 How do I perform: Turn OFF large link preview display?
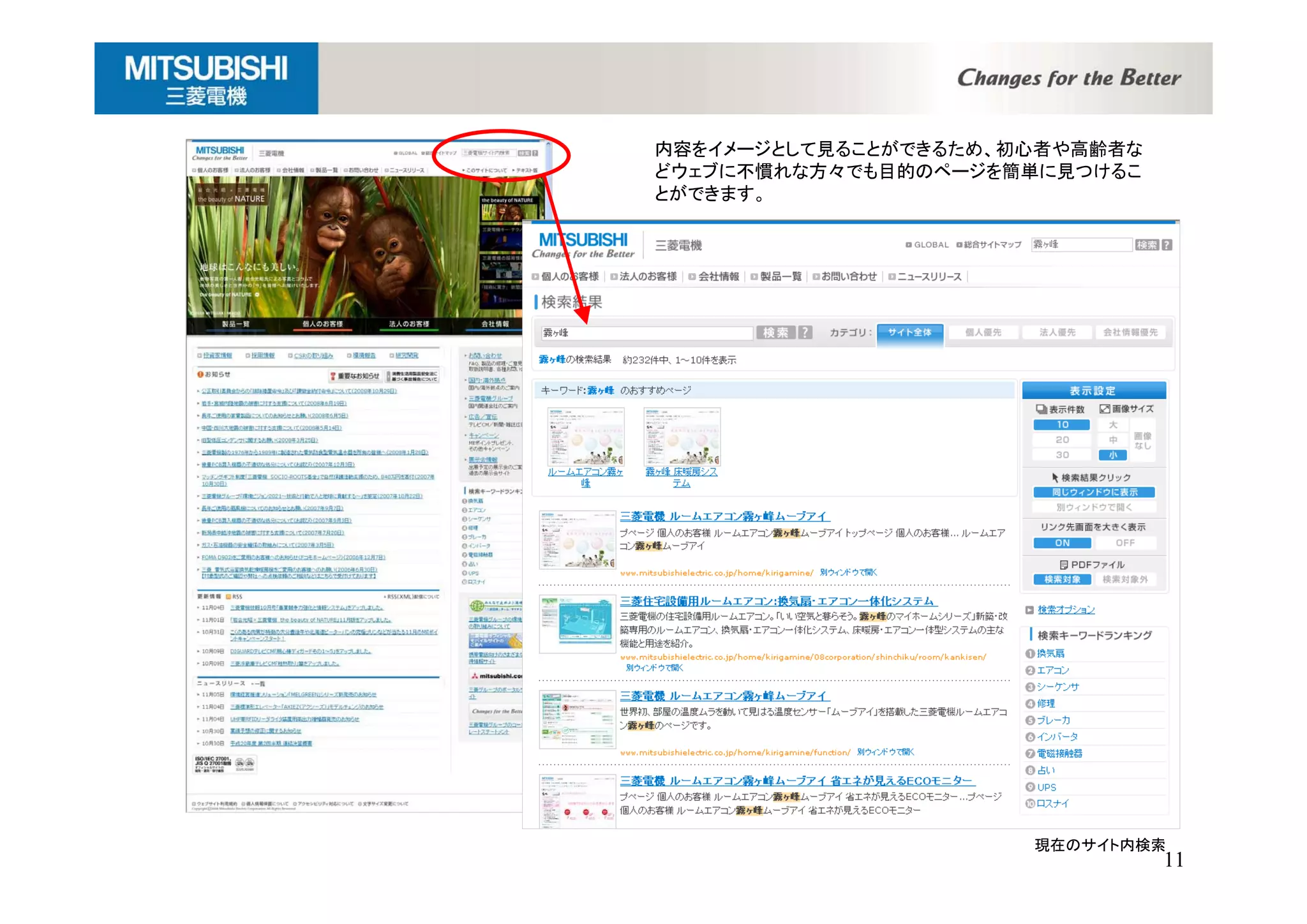pos(1124,543)
